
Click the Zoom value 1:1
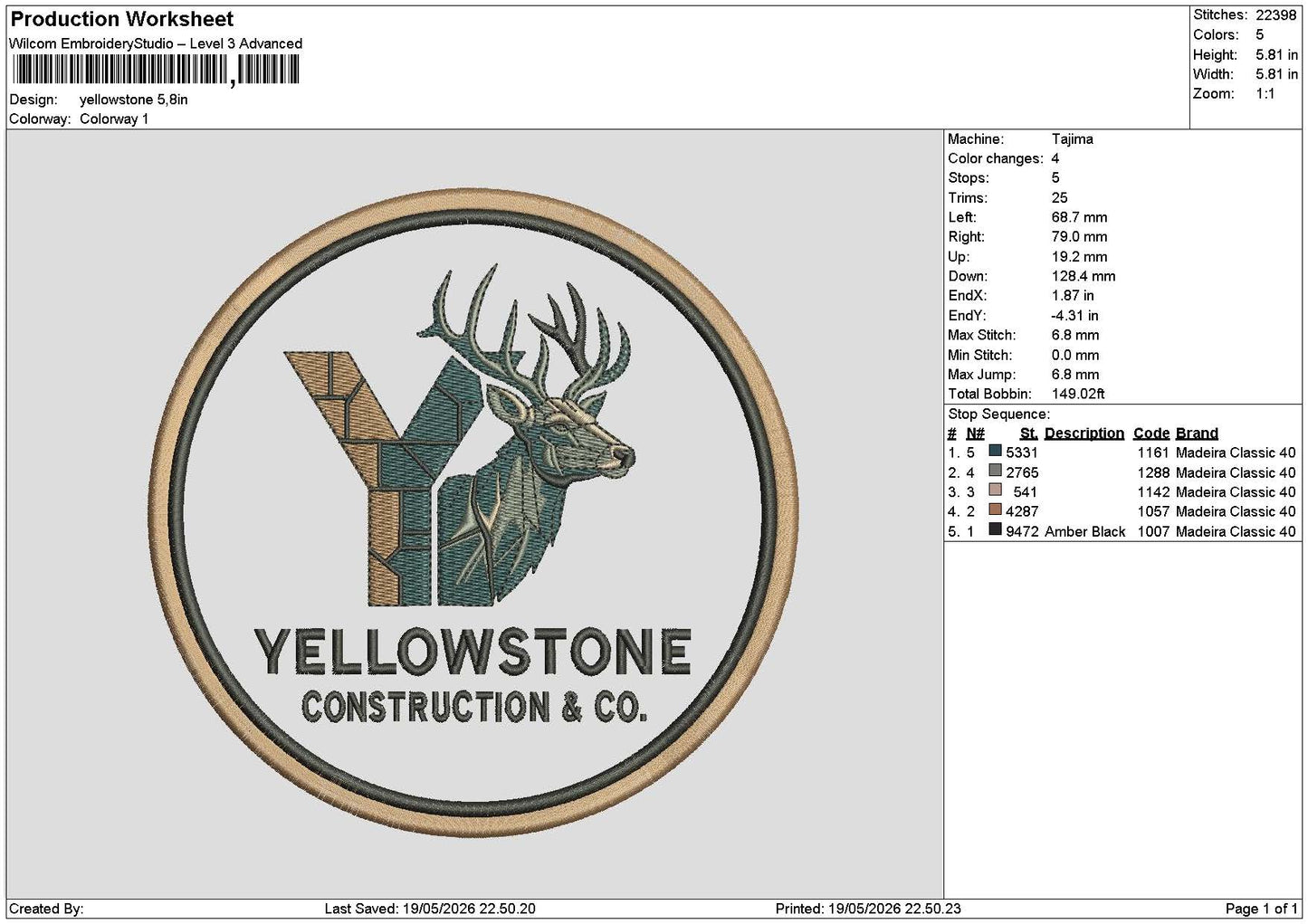[1265, 94]
